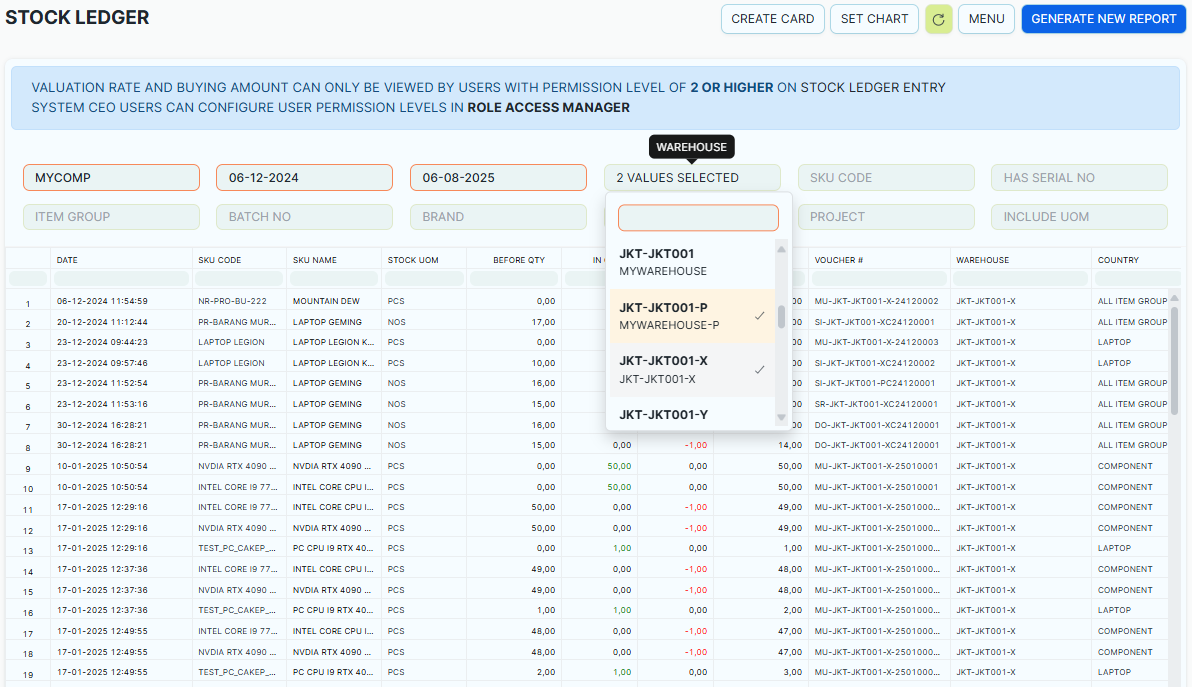1192x687 pixels.
Task: Click the table vertical scrollbar thumb
Action: [x=1174, y=359]
